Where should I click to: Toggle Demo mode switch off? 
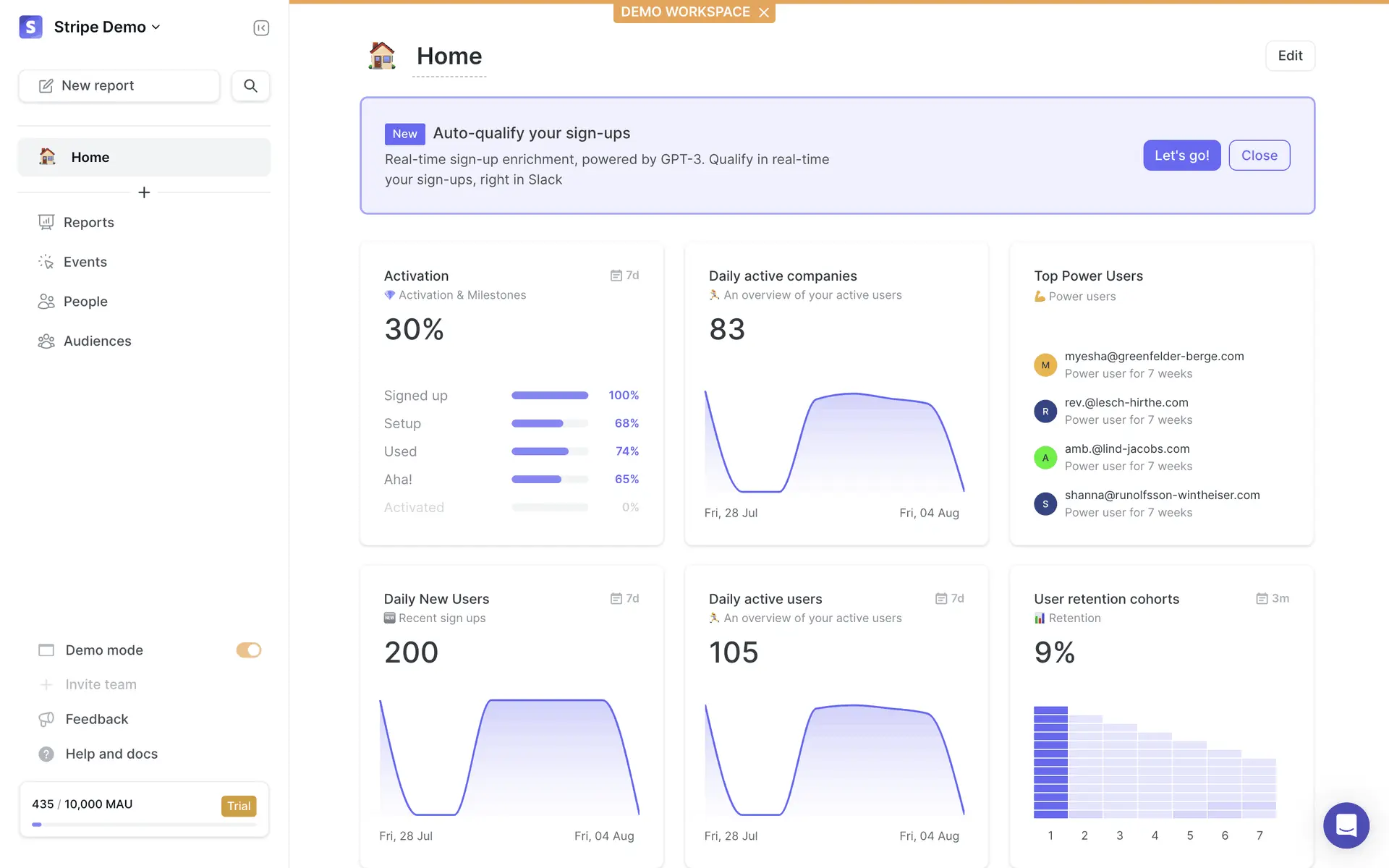point(248,650)
